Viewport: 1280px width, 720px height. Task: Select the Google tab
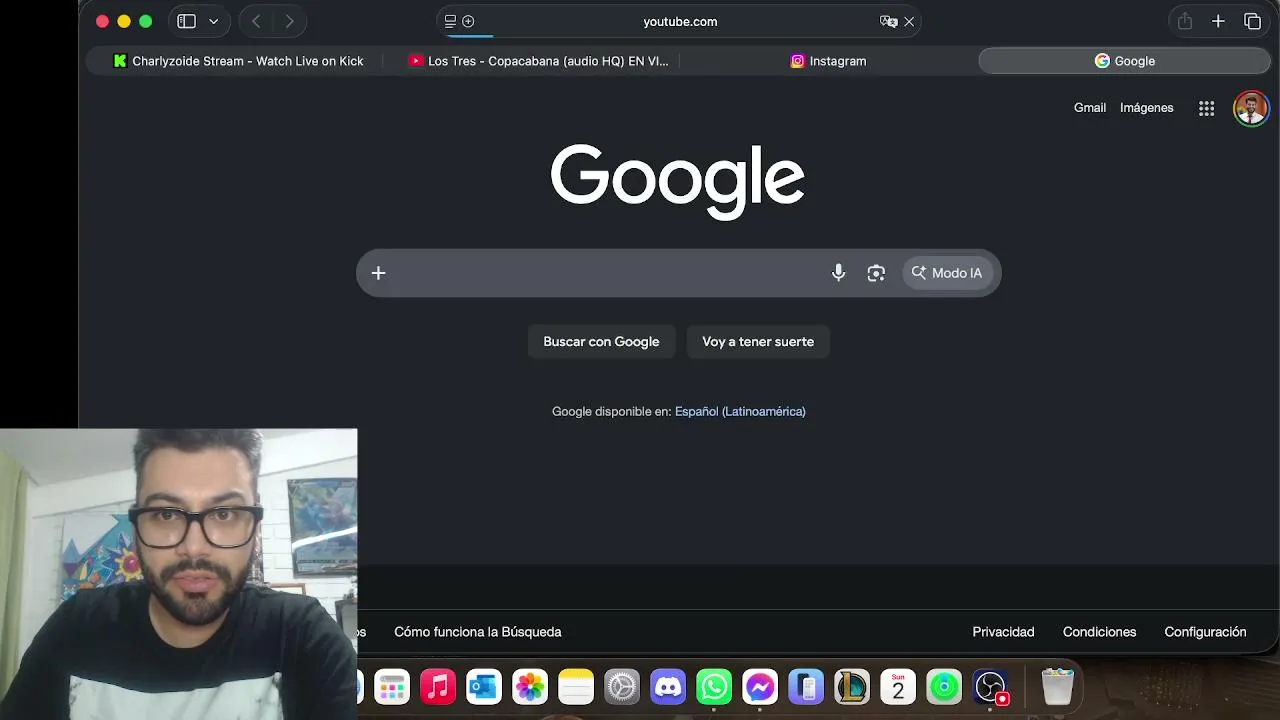(1124, 61)
